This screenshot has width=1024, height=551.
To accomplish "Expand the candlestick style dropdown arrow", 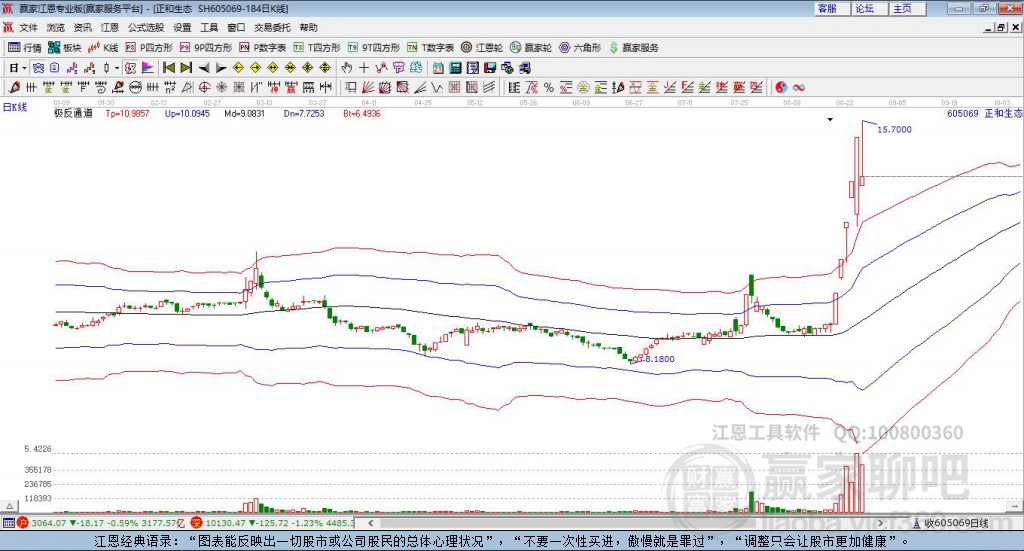I will coord(117,67).
